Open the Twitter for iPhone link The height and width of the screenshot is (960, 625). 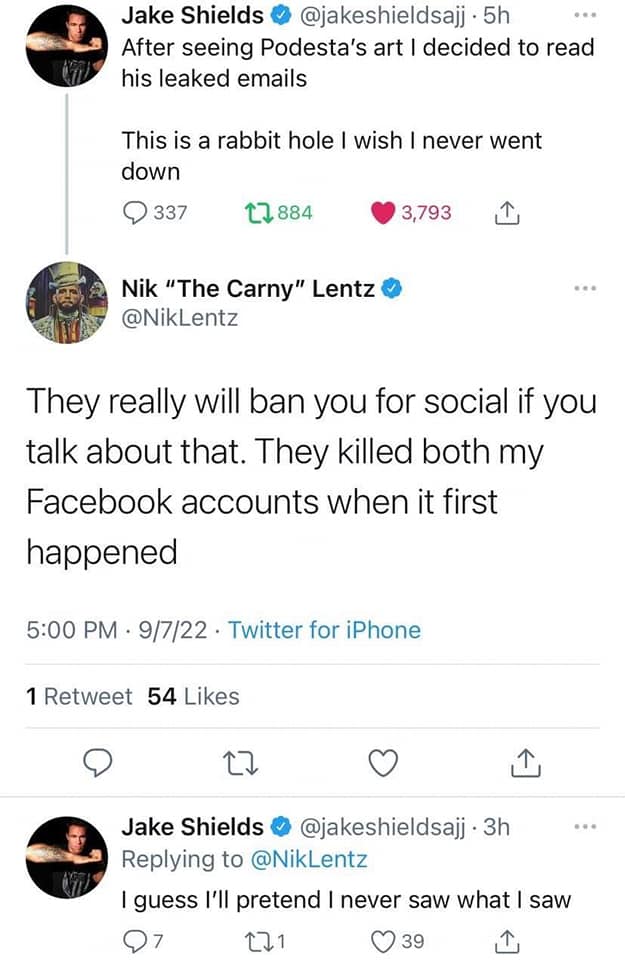pos(324,630)
